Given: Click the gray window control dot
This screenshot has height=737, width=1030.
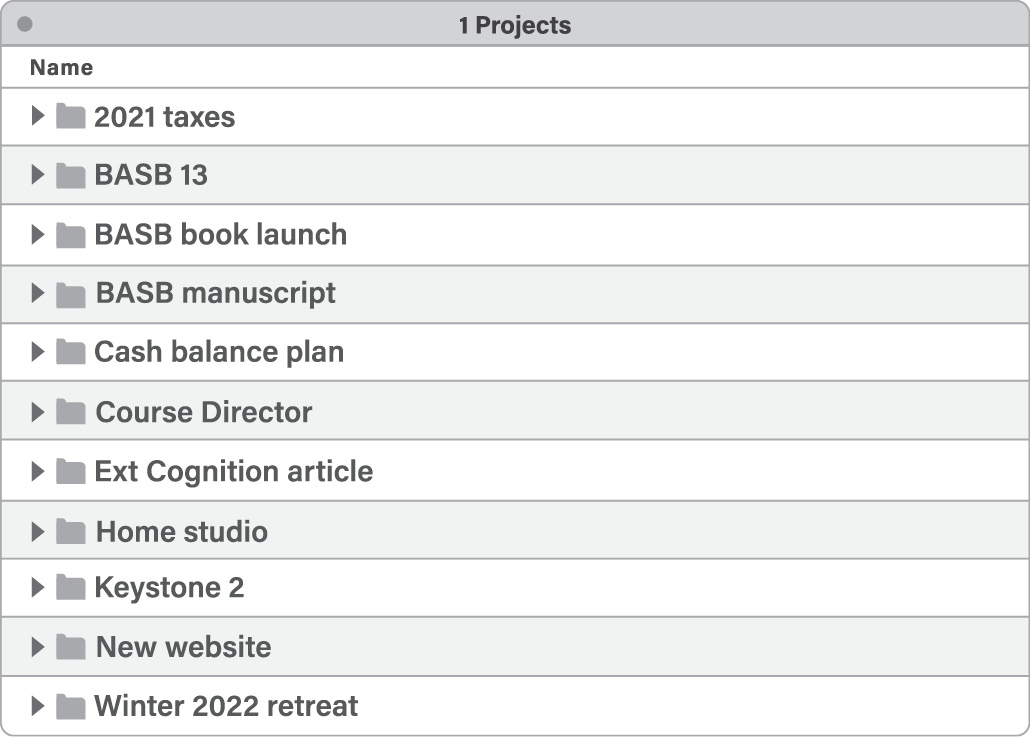Looking at the screenshot, I should [25, 24].
